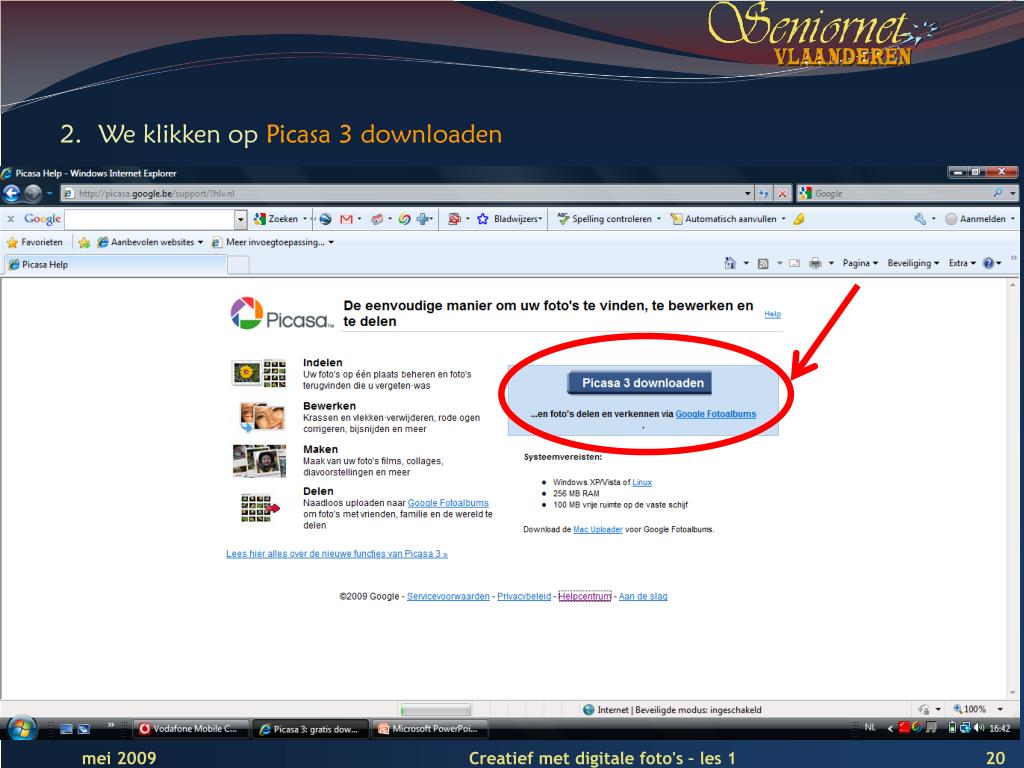Open the Bladwijzers dropdown arrow
Image resolution: width=1024 pixels, height=768 pixels.
tap(540, 219)
